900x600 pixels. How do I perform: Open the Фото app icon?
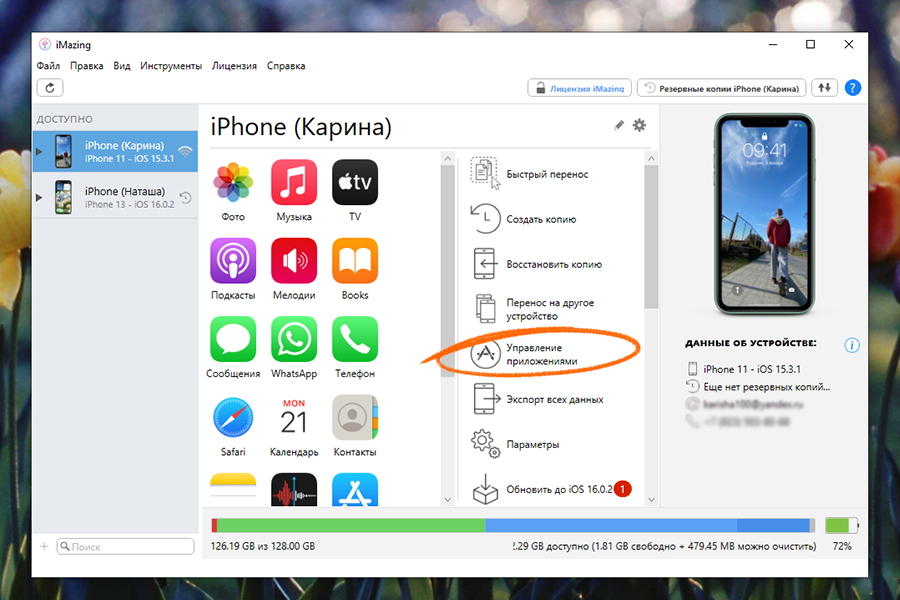[x=233, y=182]
